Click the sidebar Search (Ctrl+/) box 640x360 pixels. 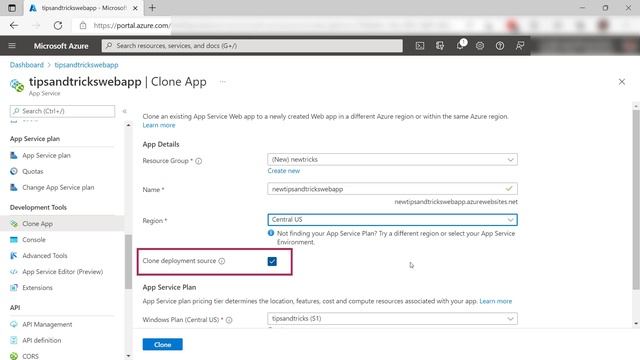point(62,111)
